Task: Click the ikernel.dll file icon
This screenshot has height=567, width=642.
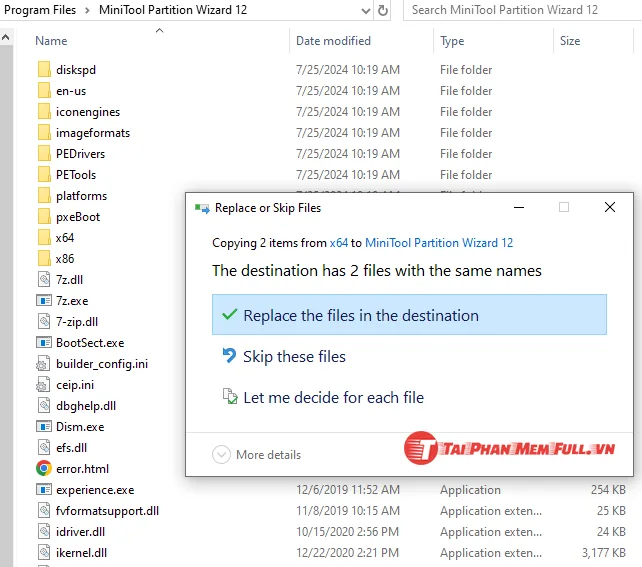Action: (44, 553)
